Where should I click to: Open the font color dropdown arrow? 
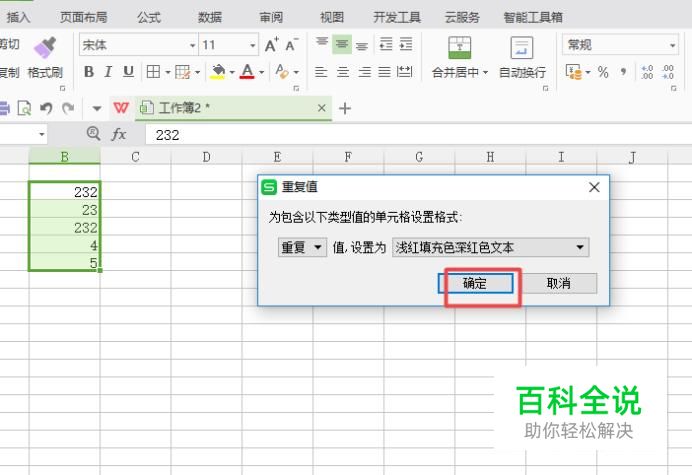click(261, 72)
